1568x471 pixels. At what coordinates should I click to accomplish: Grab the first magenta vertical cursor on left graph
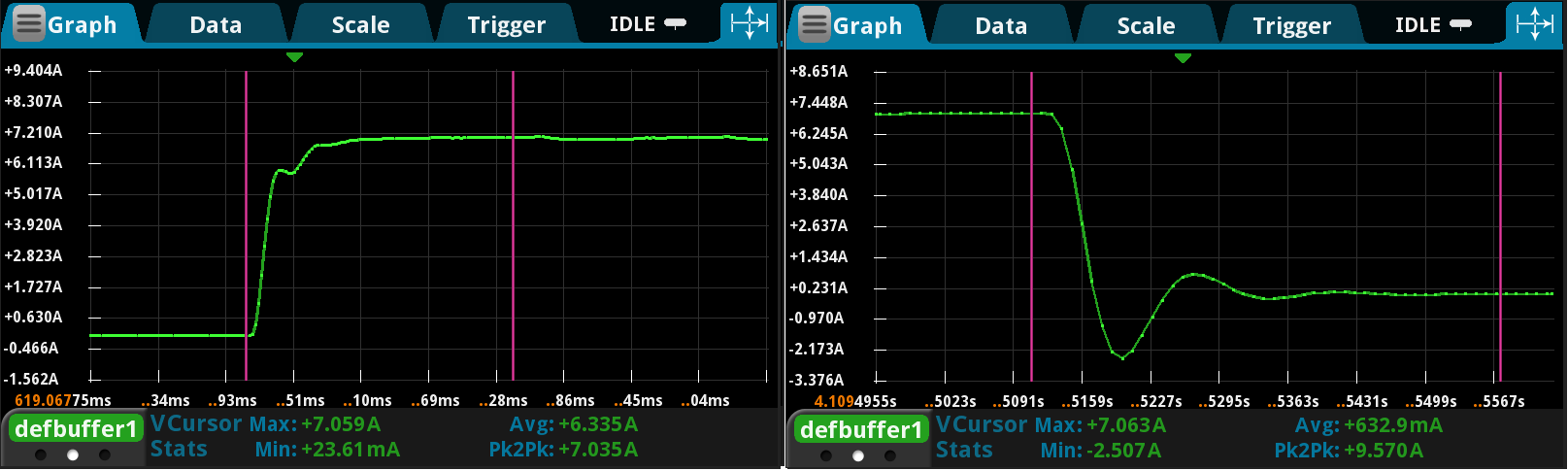click(x=246, y=223)
